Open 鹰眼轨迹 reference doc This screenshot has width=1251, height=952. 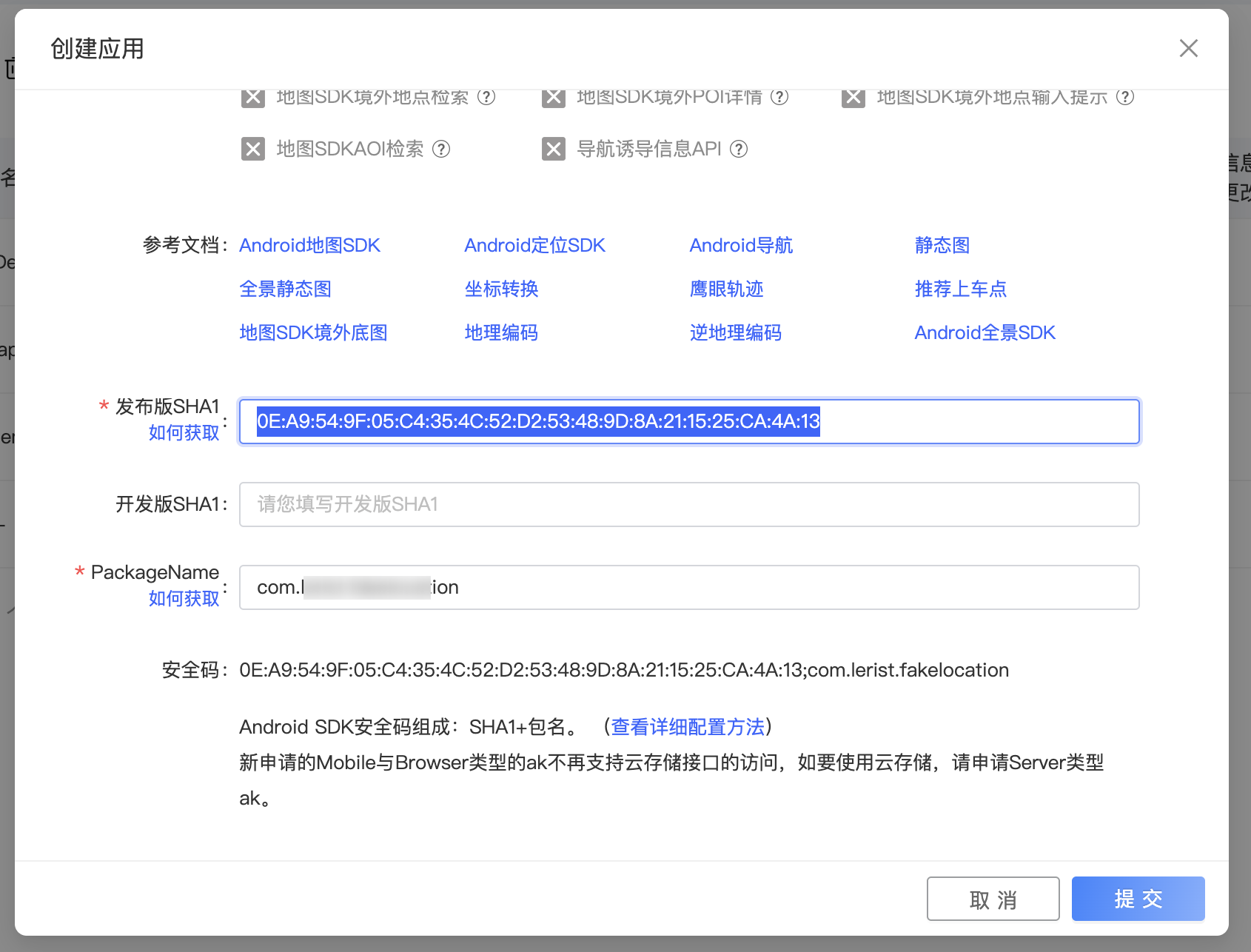pyautogui.click(x=726, y=289)
